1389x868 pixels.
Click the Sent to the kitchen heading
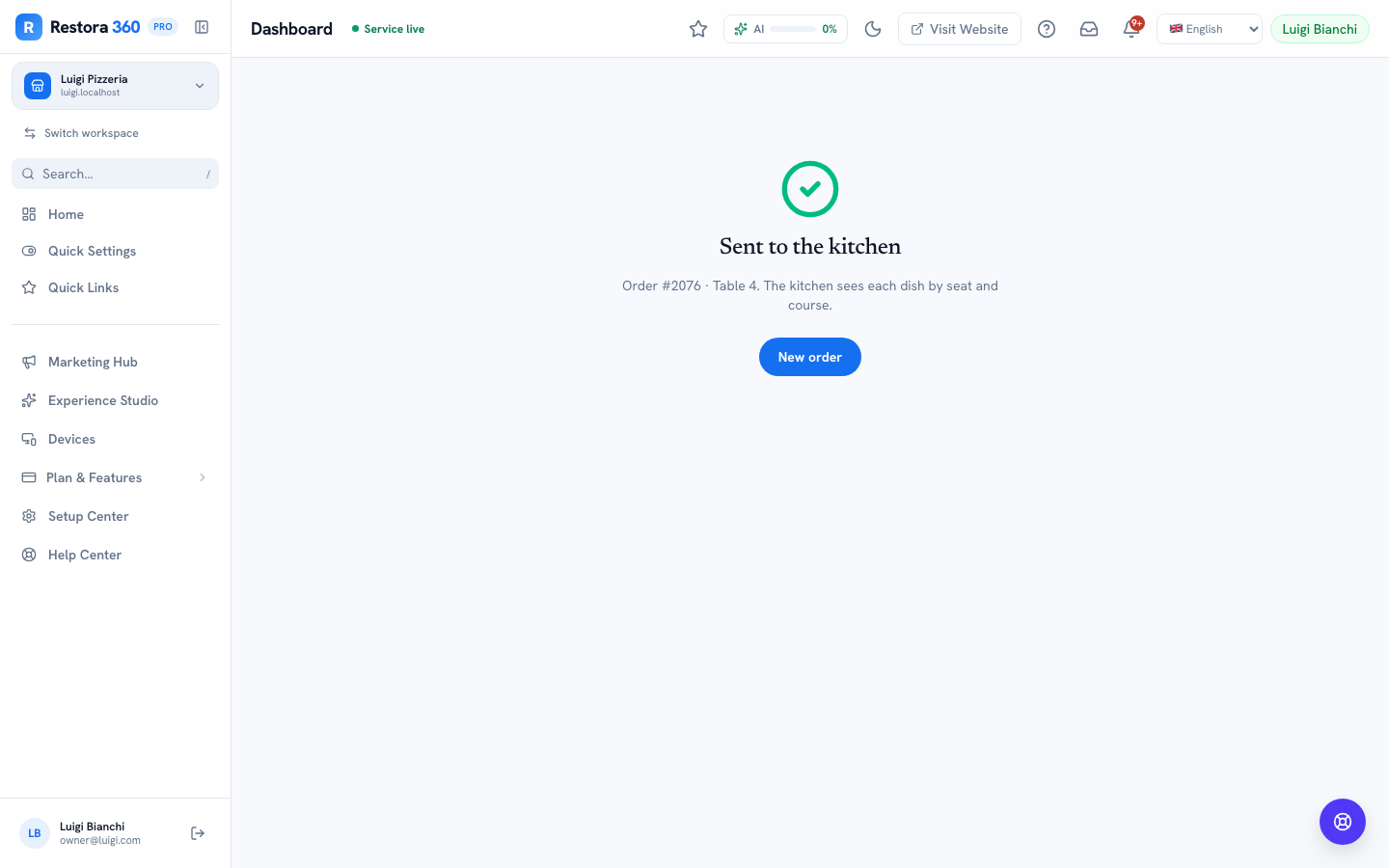(810, 246)
